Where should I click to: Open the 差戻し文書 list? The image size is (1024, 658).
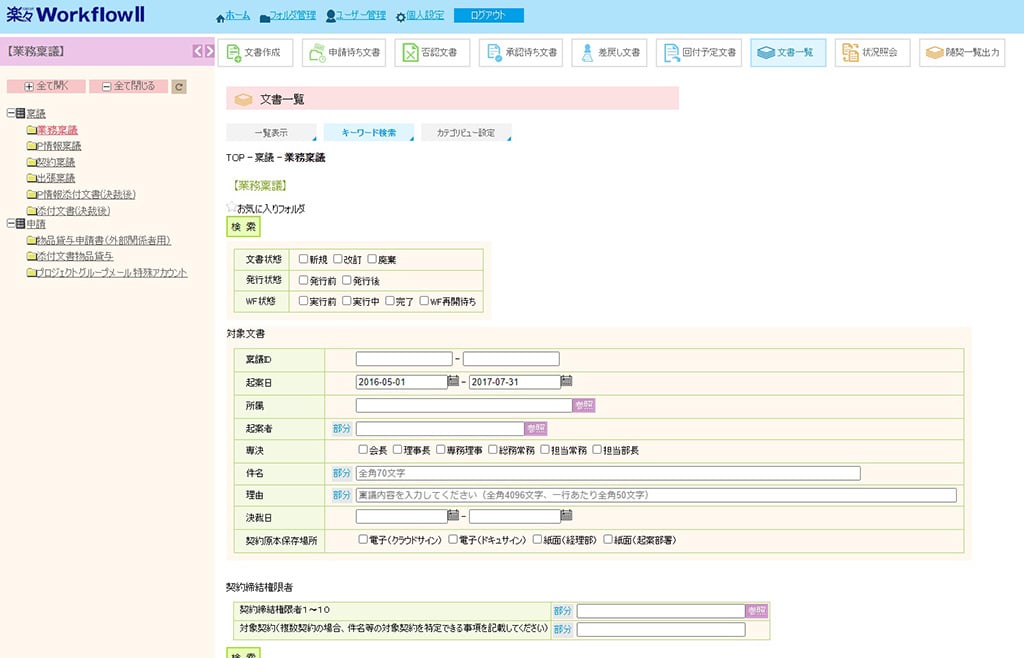(x=609, y=53)
